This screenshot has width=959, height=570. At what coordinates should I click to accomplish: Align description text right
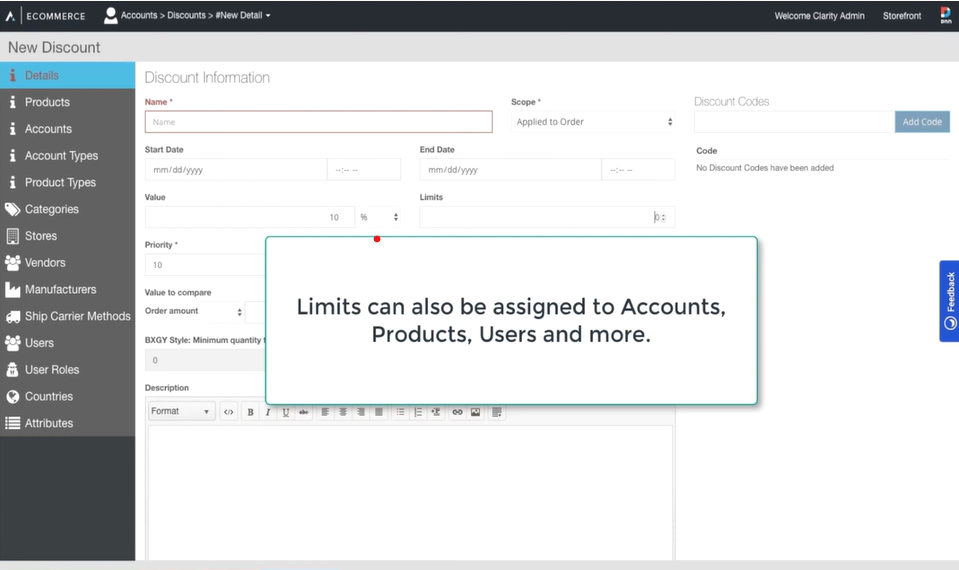[361, 412]
